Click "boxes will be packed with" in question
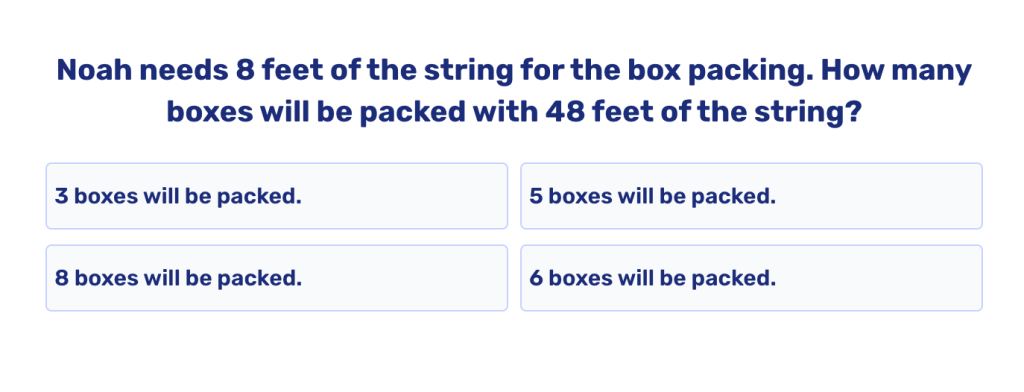The height and width of the screenshot is (392, 1024). (351, 112)
